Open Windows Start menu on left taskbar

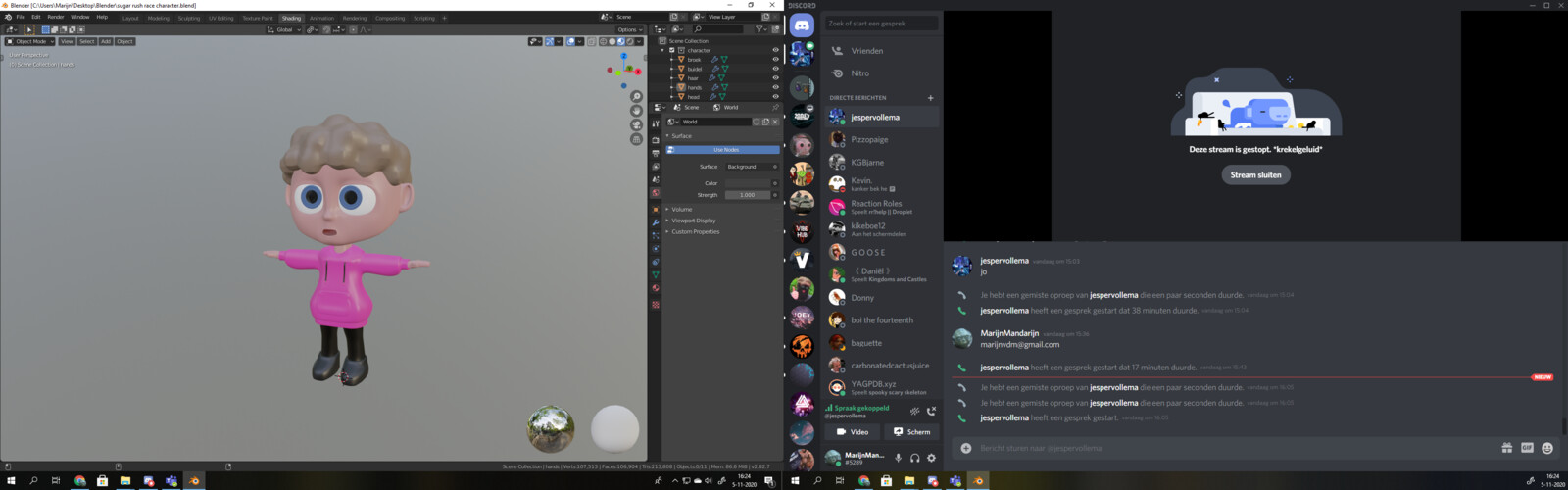point(11,481)
